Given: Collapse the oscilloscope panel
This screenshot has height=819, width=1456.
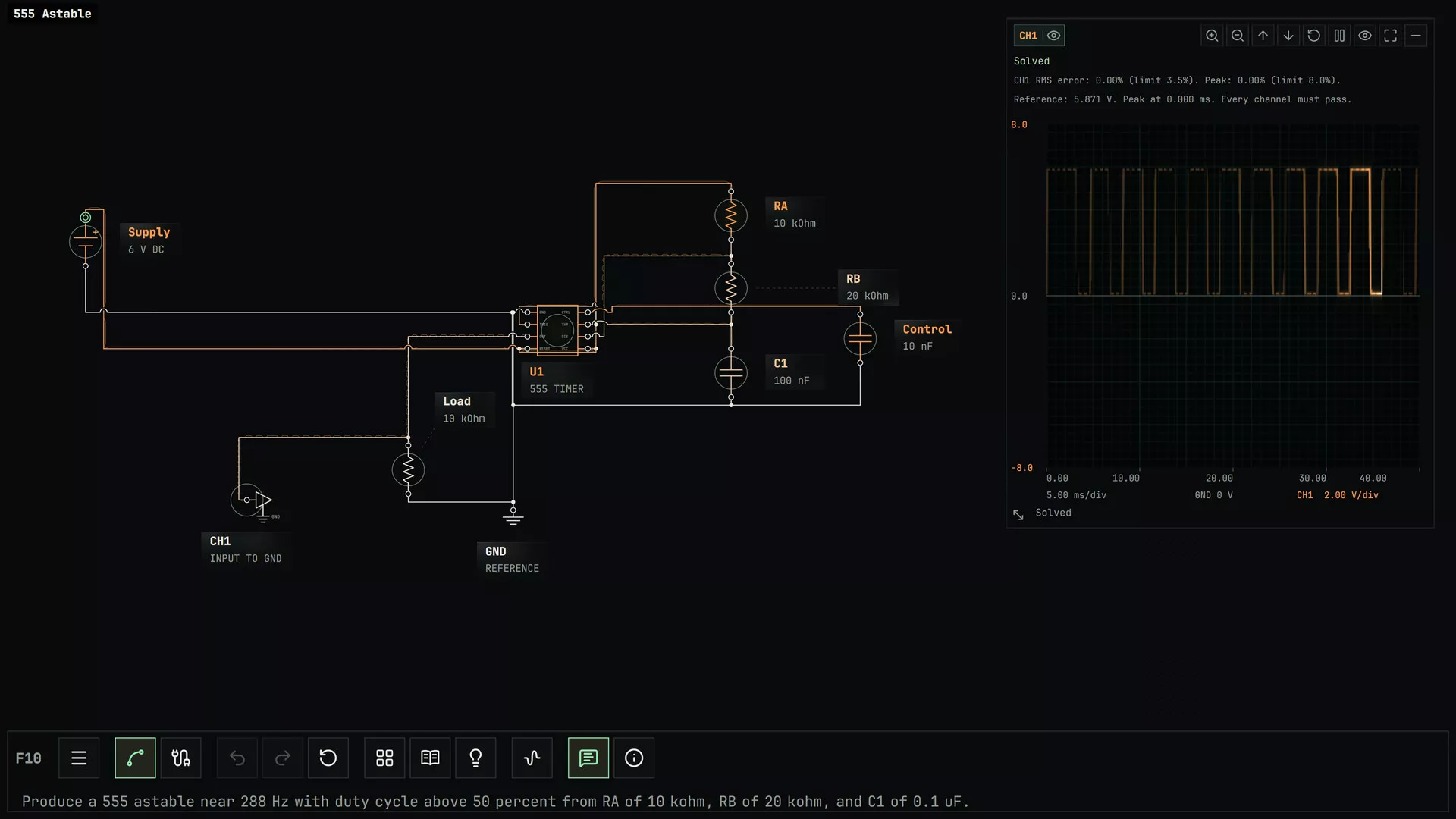Looking at the screenshot, I should (1416, 36).
